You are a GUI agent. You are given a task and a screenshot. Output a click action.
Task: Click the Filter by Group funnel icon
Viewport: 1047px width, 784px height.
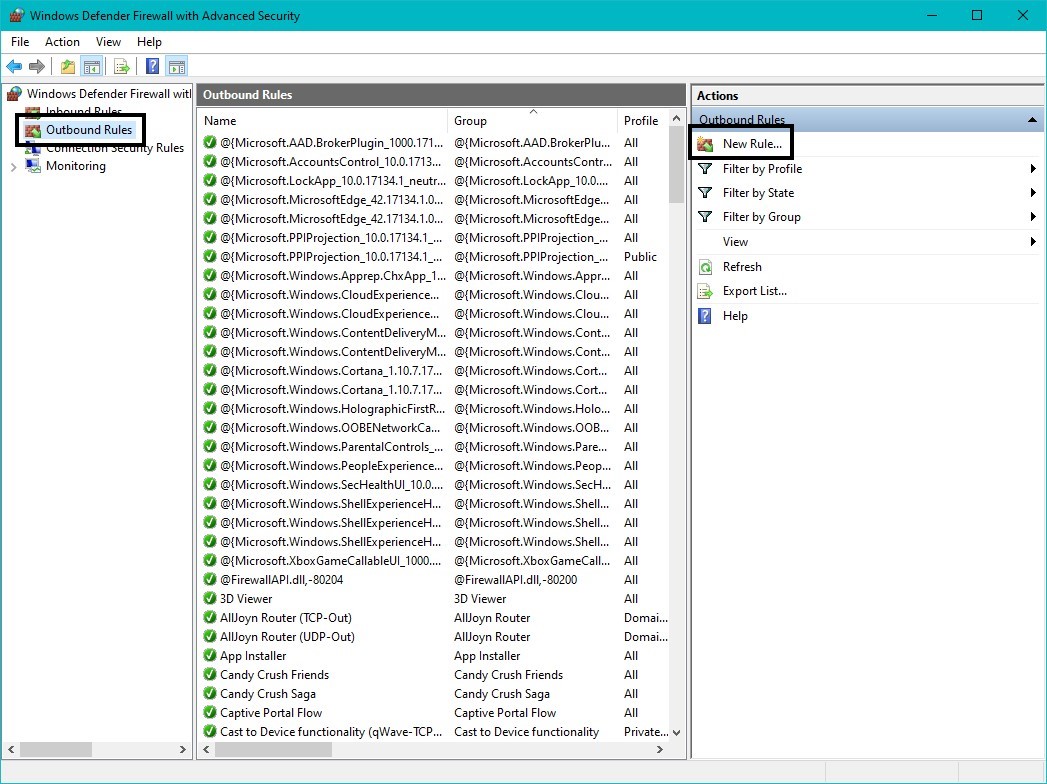704,217
